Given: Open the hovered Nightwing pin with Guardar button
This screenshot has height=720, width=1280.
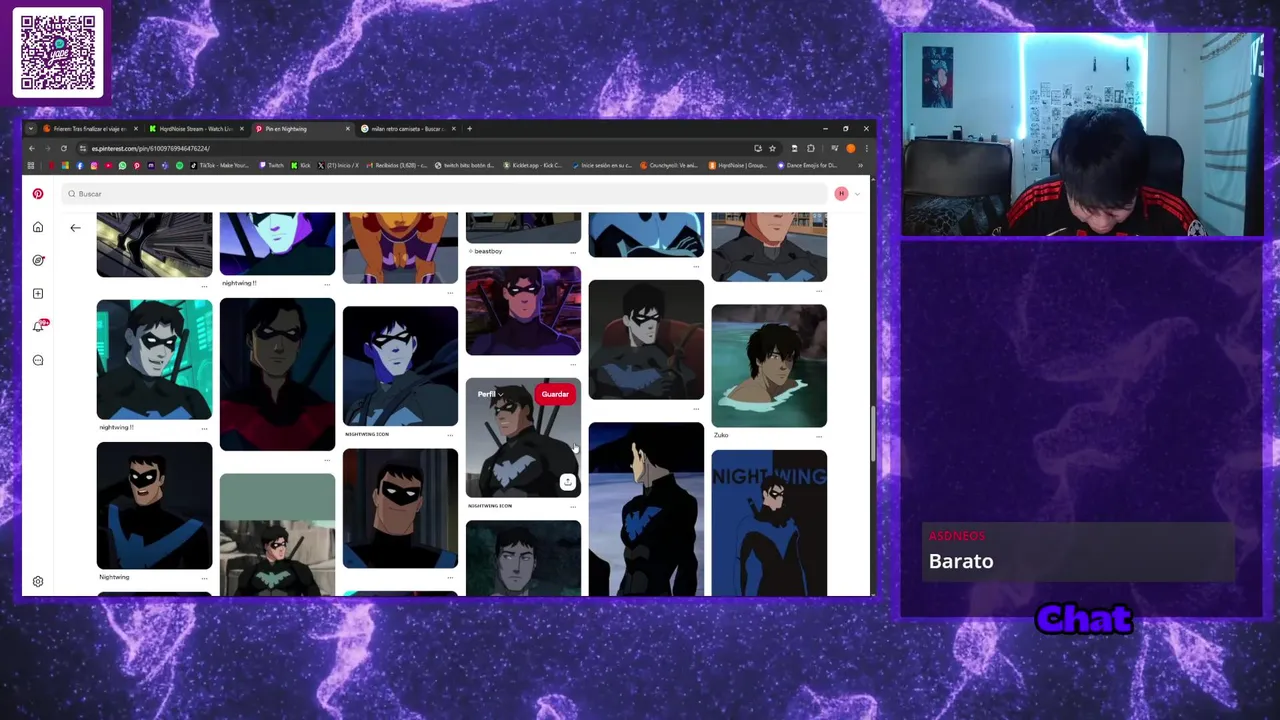Looking at the screenshot, I should (x=523, y=437).
